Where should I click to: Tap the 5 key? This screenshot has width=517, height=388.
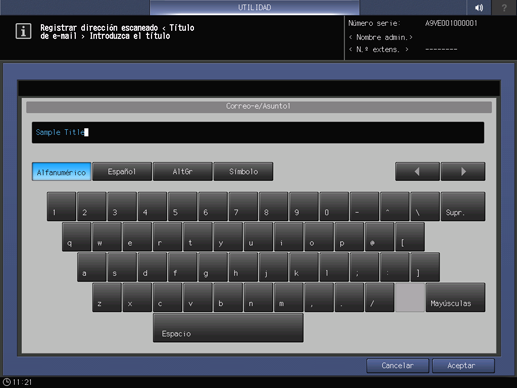point(183,206)
